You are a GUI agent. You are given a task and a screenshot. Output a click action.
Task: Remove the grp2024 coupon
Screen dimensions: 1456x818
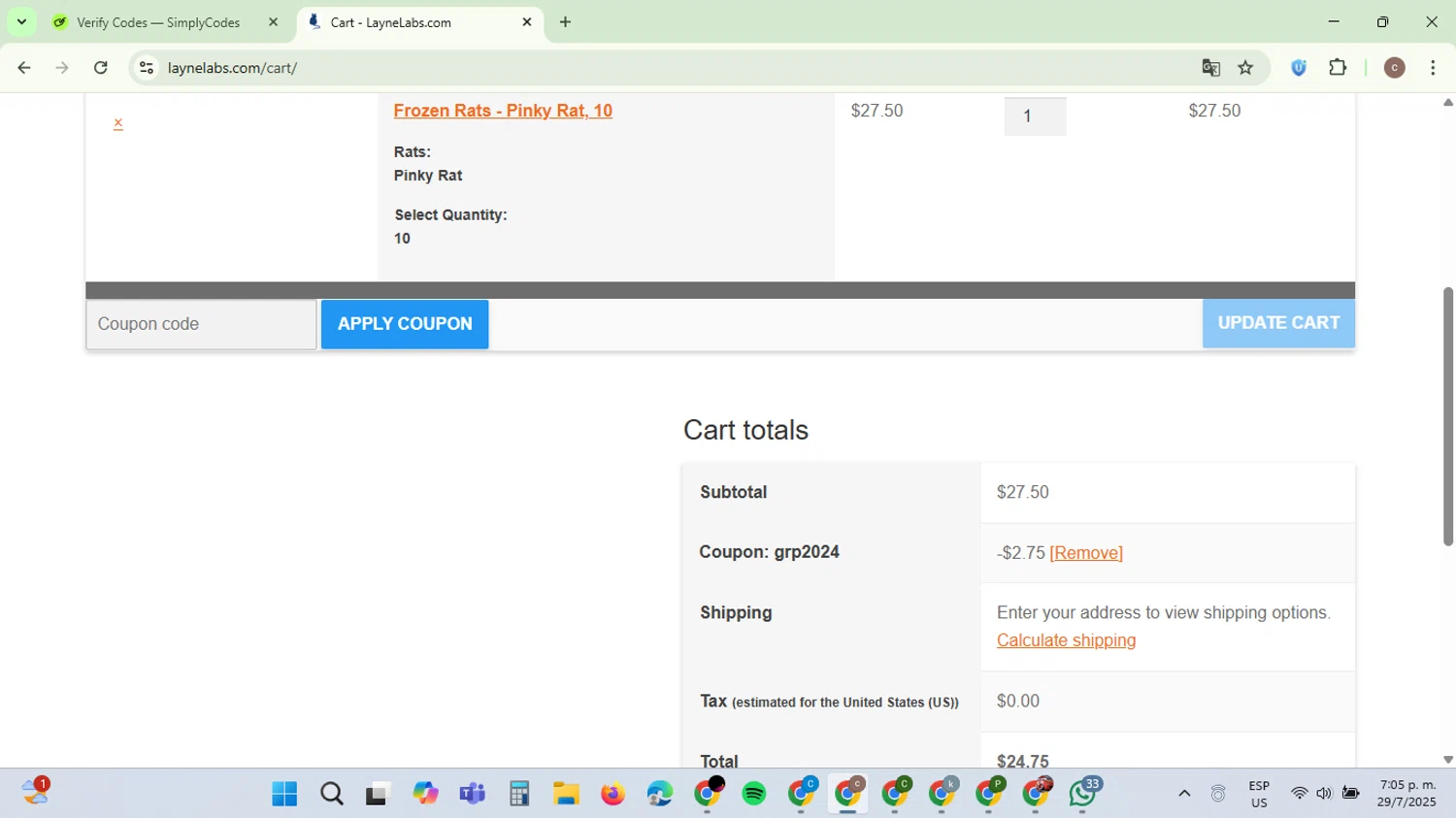[x=1086, y=553]
